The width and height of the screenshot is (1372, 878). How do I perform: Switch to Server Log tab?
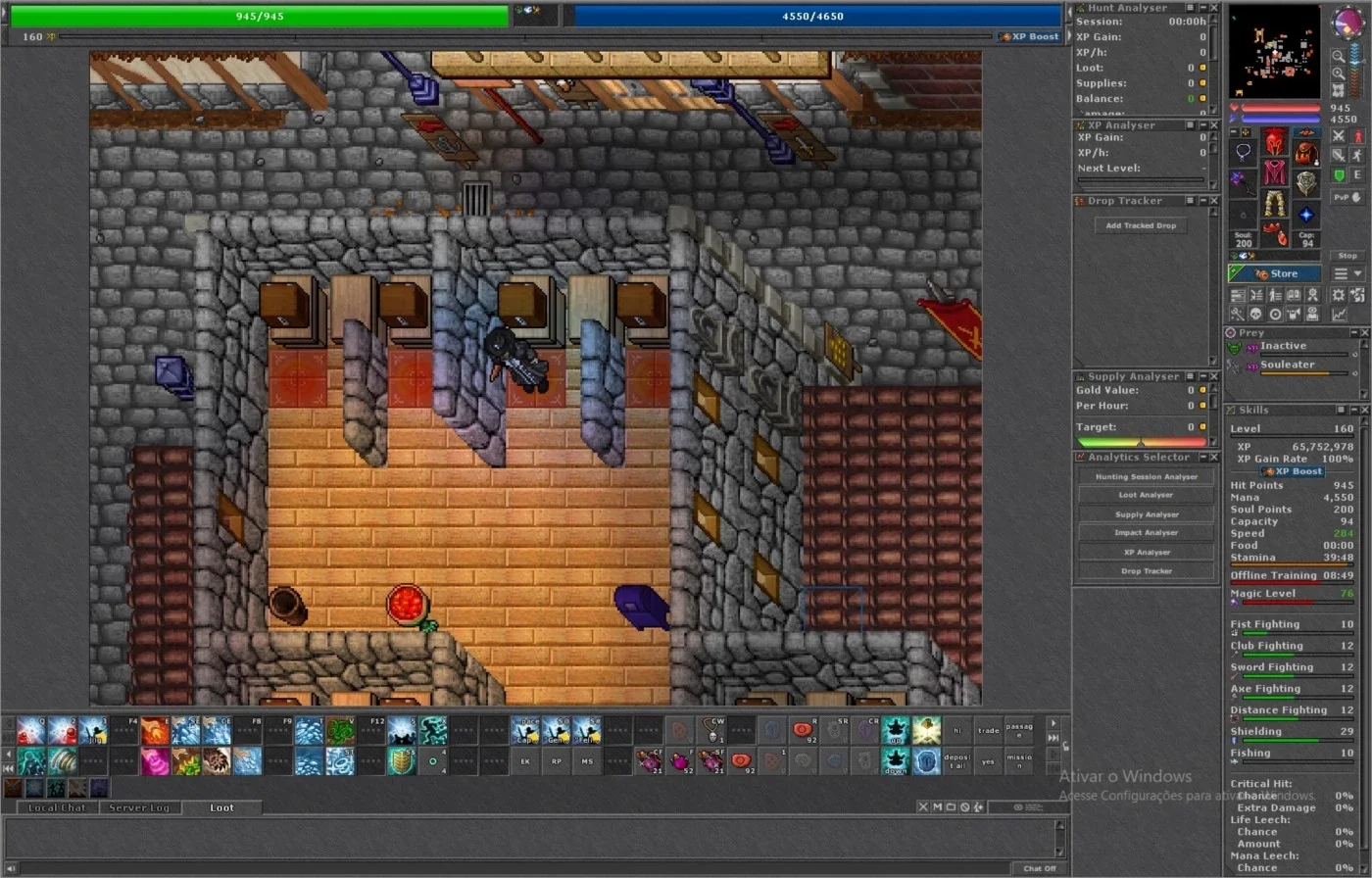139,807
